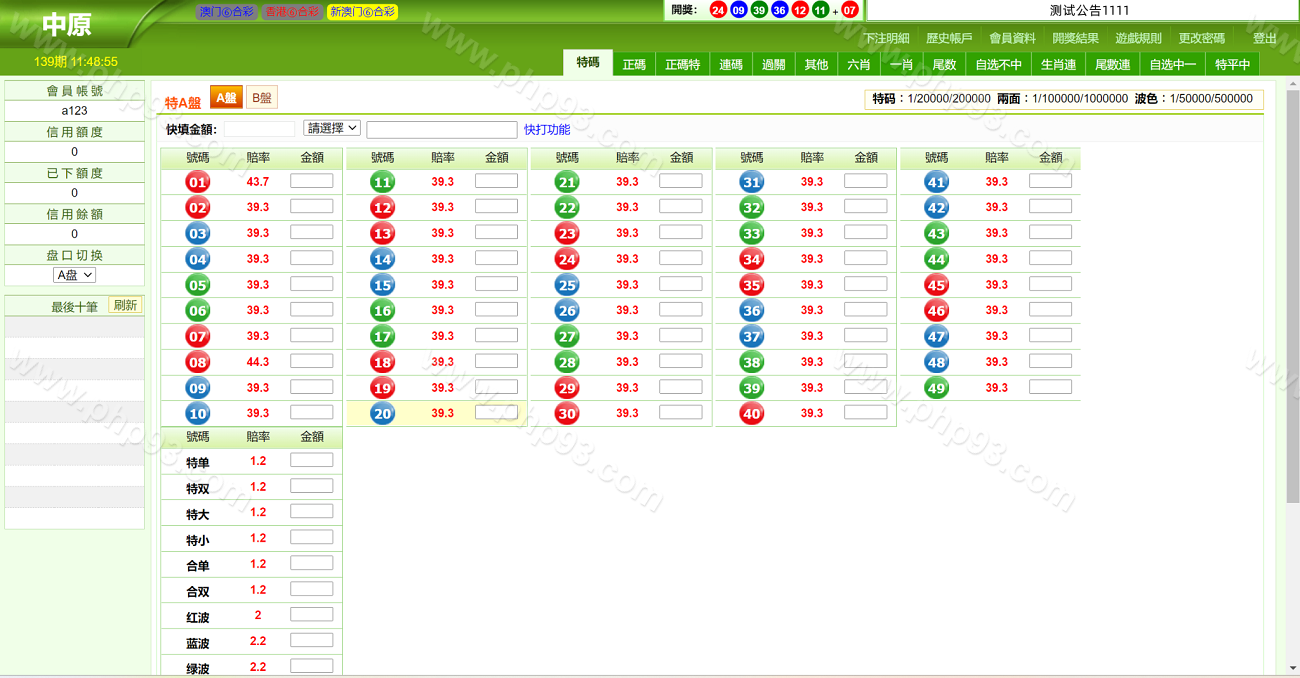1300x678 pixels.
Task: Open the 開獎結果 menu item
Action: click(x=1075, y=38)
